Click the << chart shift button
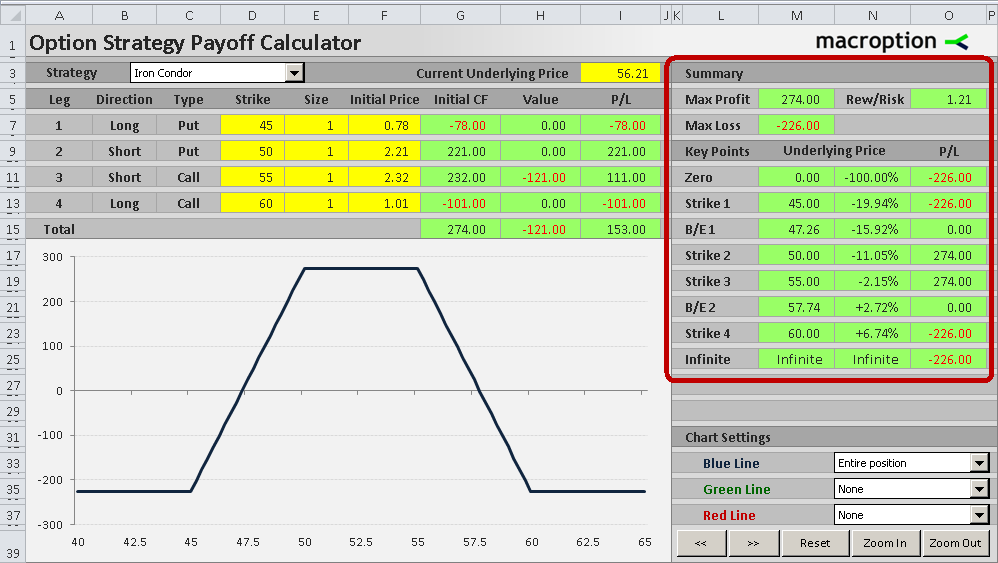The width and height of the screenshot is (998, 563). (x=701, y=543)
